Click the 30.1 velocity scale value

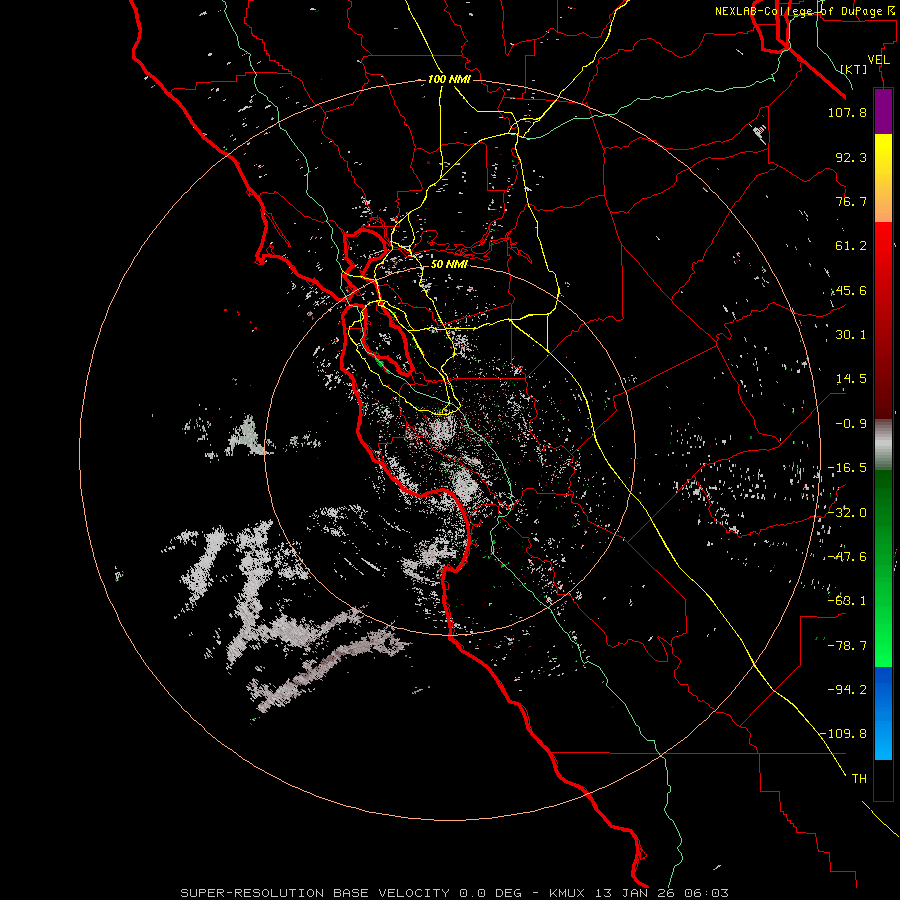click(x=851, y=335)
